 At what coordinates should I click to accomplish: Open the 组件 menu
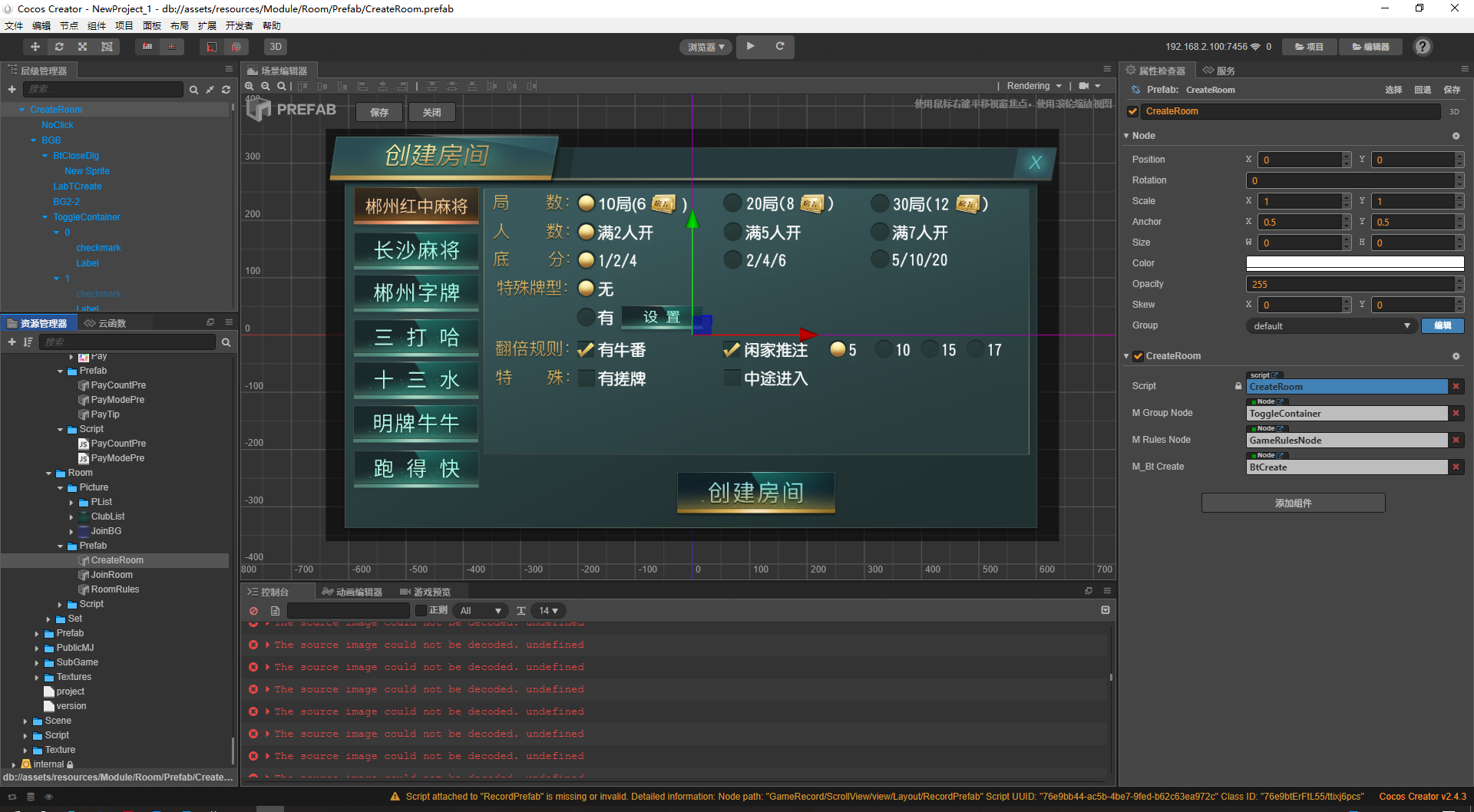click(97, 26)
